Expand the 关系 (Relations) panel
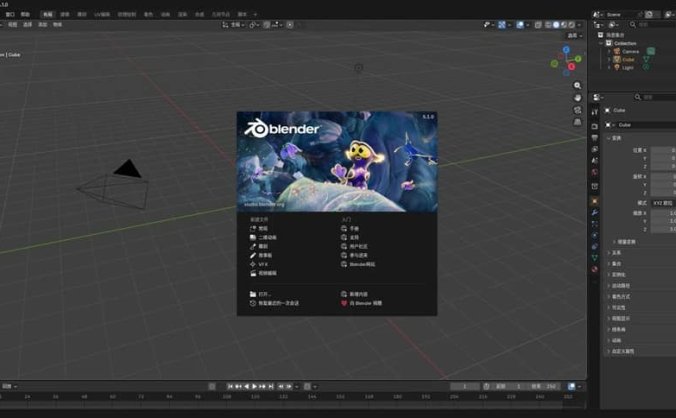 coord(617,253)
